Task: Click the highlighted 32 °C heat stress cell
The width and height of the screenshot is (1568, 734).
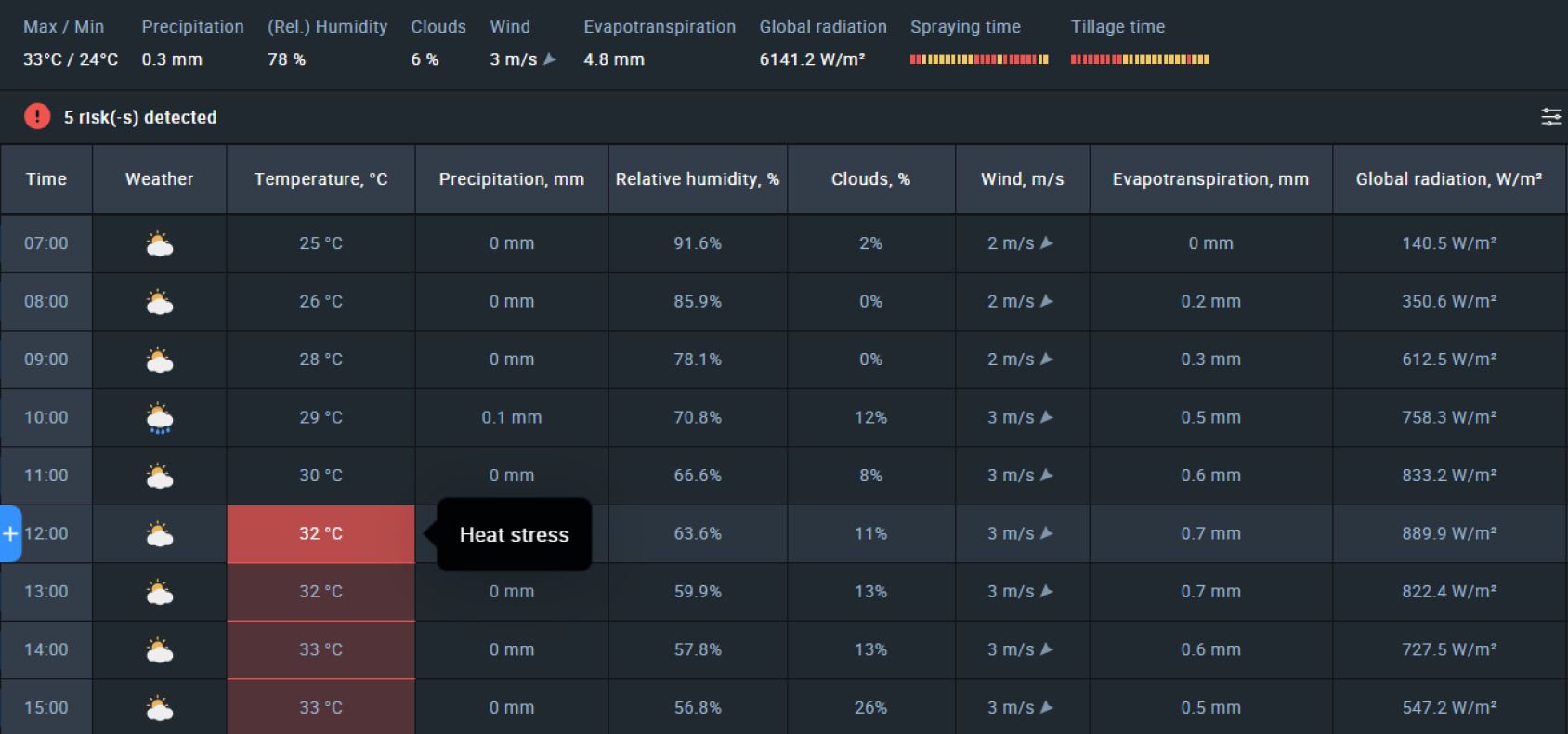Action: pyautogui.click(x=321, y=534)
